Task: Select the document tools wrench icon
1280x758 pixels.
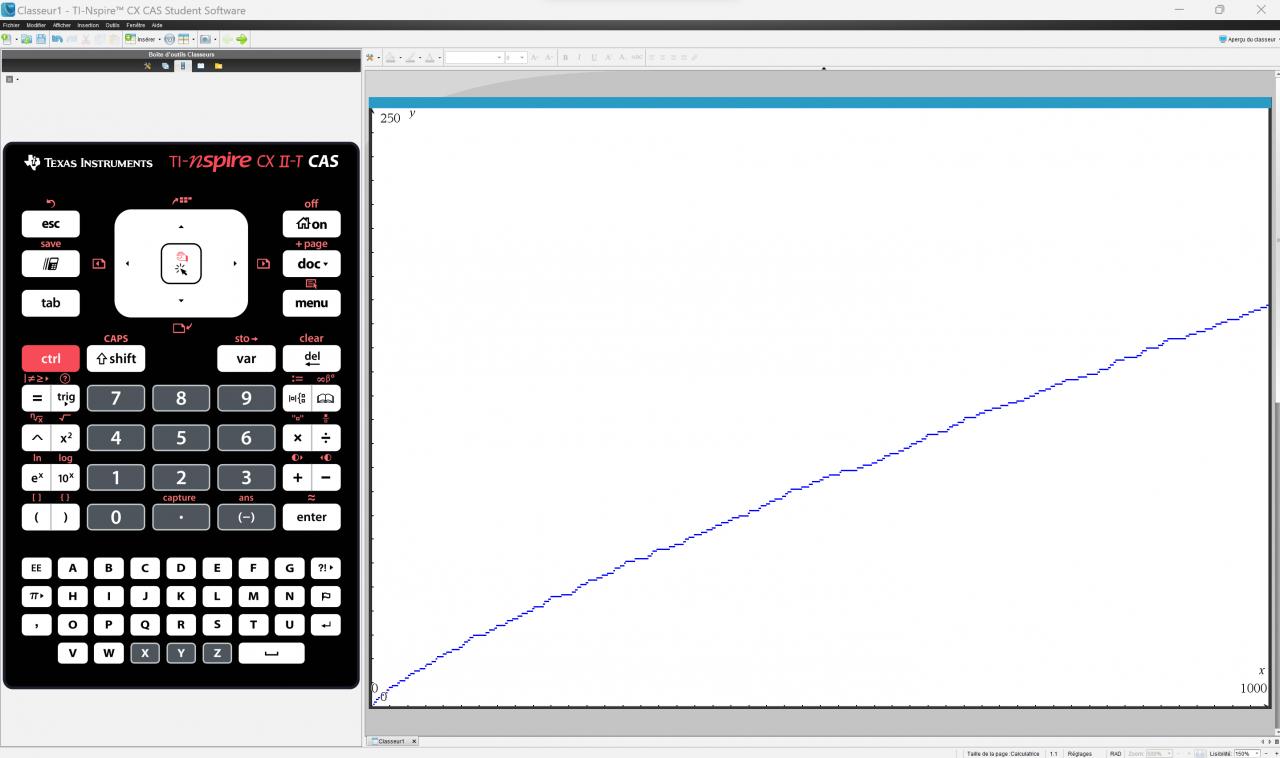Action: coord(147,66)
